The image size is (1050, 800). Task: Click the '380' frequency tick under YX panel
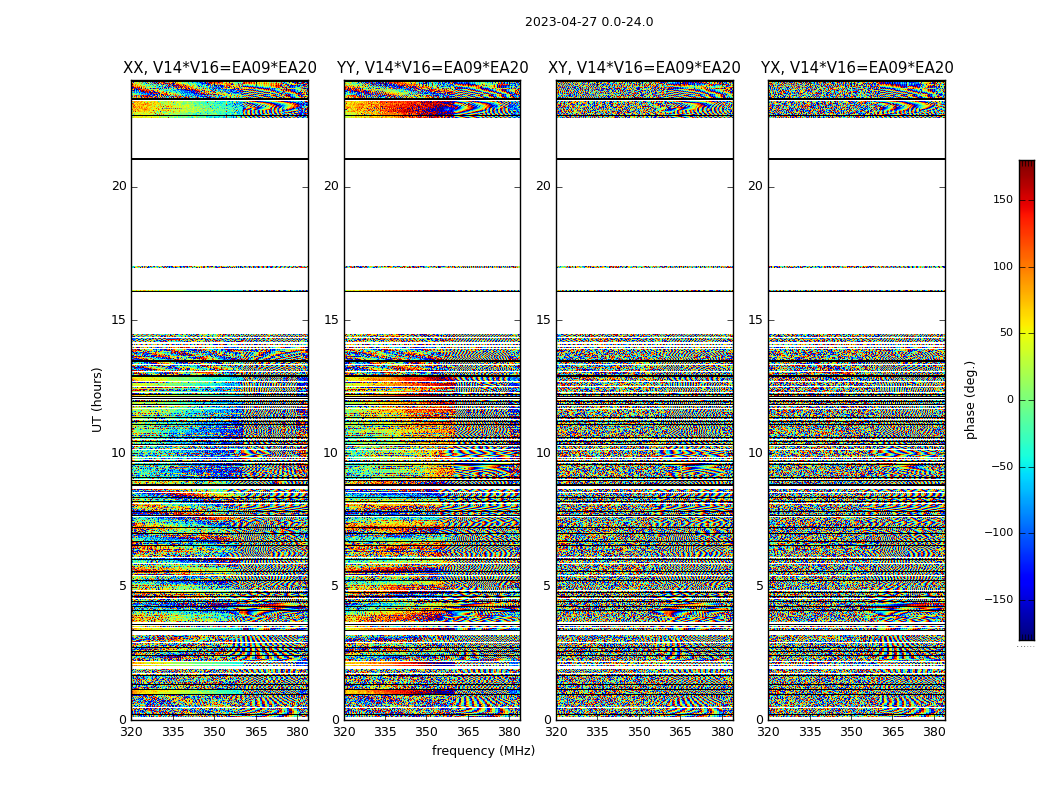pyautogui.click(x=934, y=732)
